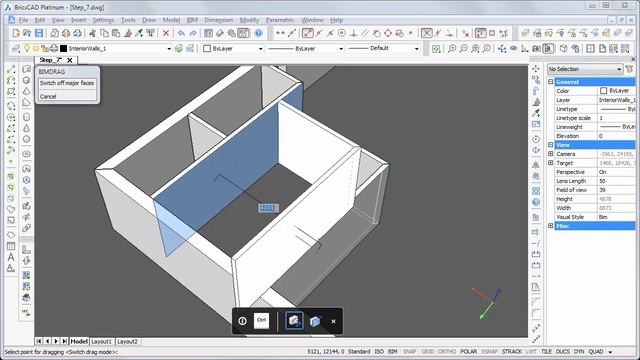Click the Zoom Out magnifier icon

click(464, 49)
